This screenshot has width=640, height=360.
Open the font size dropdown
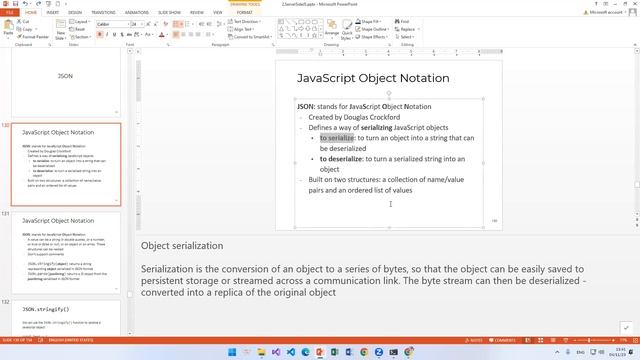tap(142, 24)
